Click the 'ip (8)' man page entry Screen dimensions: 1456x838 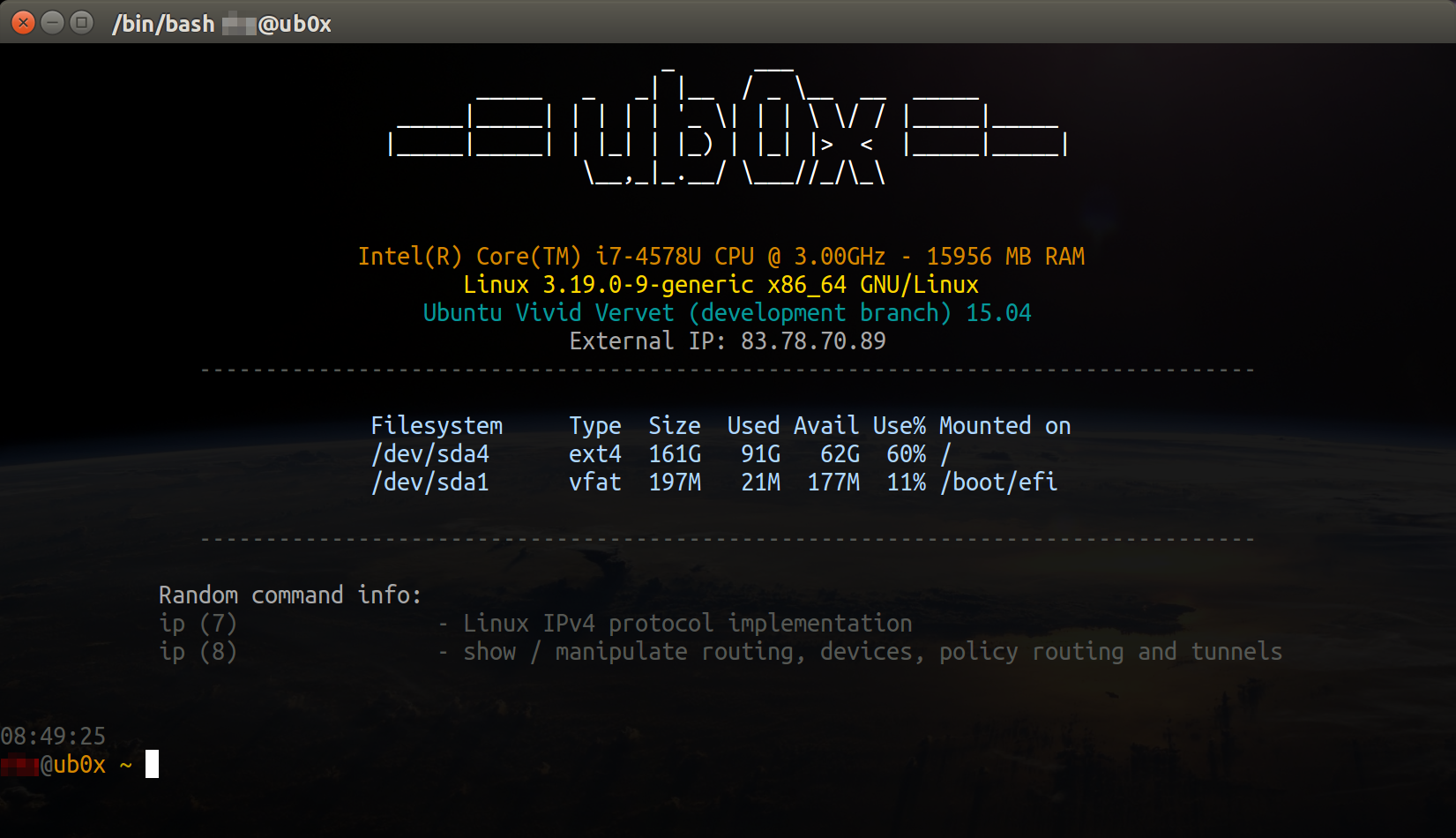tap(198, 652)
